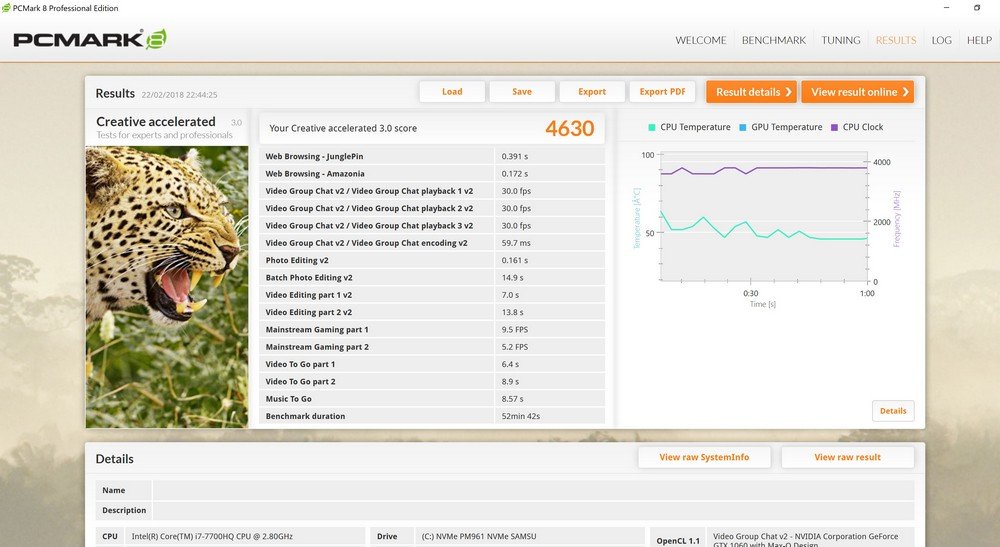Export results as PDF
Viewport: 1000px width, 547px height.
coord(662,92)
